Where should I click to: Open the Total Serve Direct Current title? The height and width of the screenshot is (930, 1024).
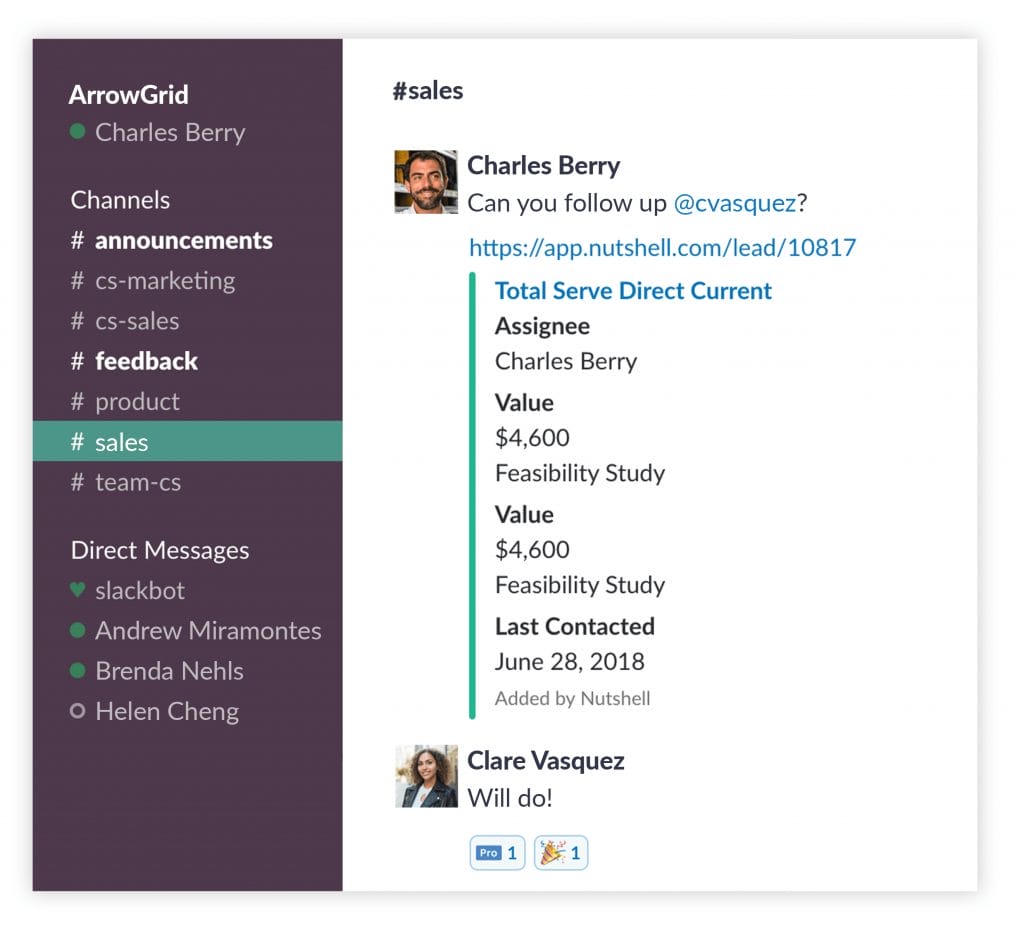633,291
